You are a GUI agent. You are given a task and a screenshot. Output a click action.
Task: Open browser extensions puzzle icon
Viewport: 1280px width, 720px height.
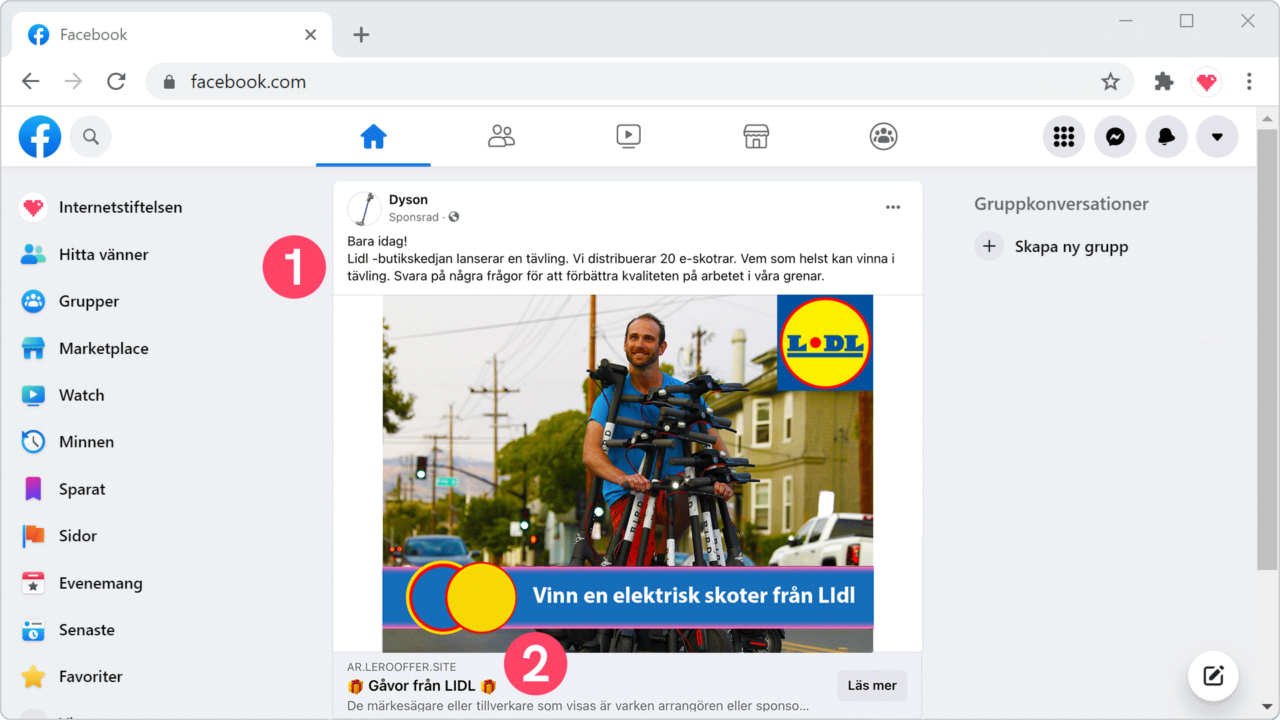click(1163, 82)
